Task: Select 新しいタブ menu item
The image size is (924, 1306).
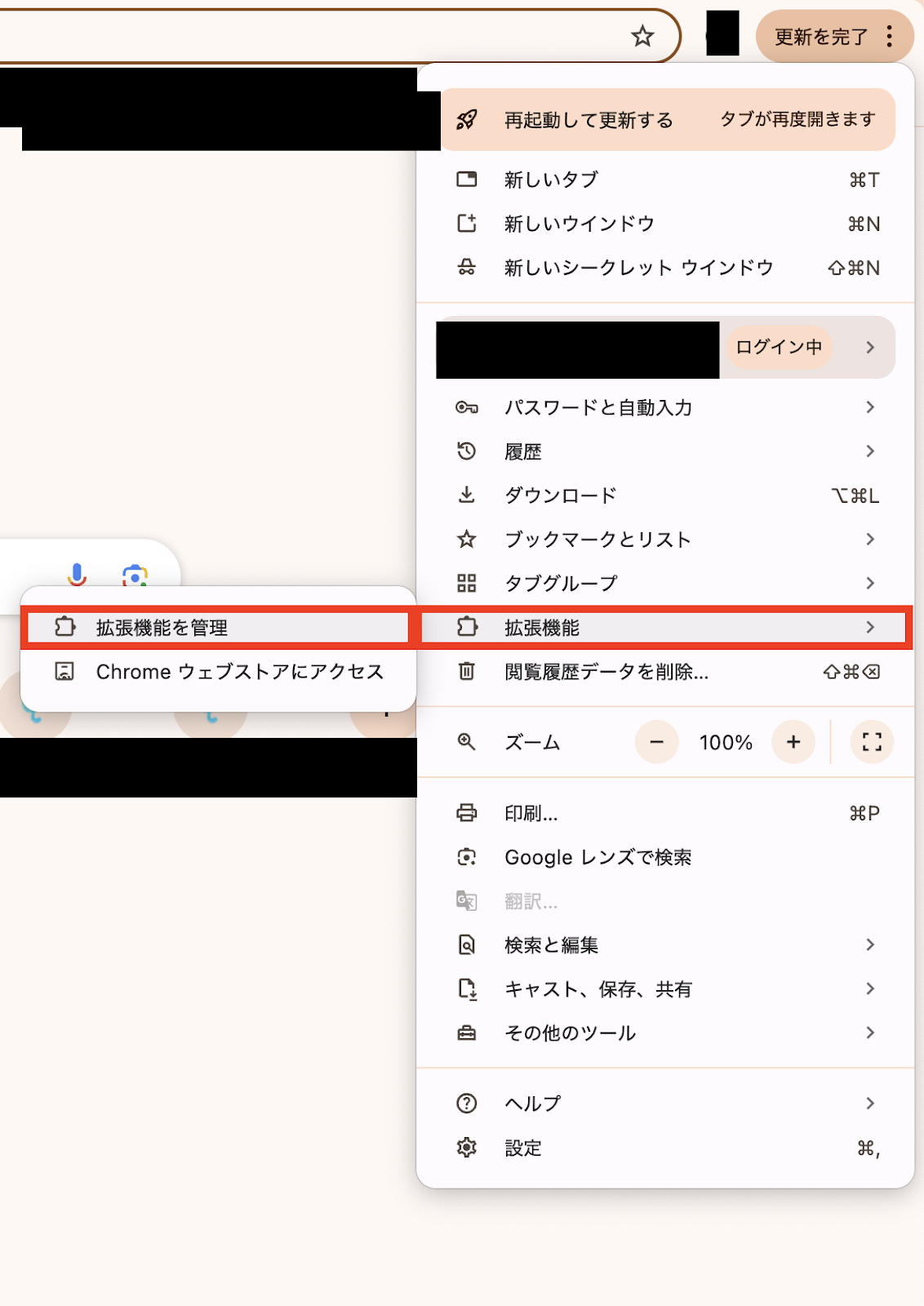Action: click(665, 179)
